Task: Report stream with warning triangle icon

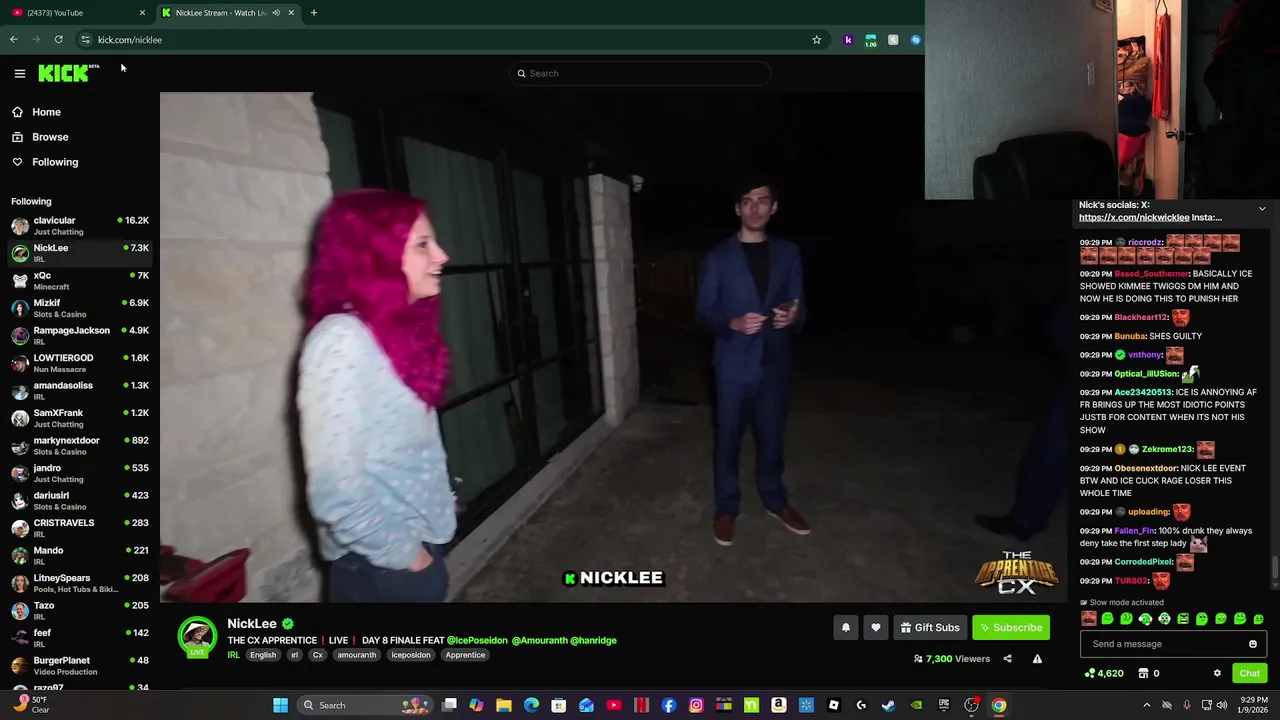Action: point(1037,659)
